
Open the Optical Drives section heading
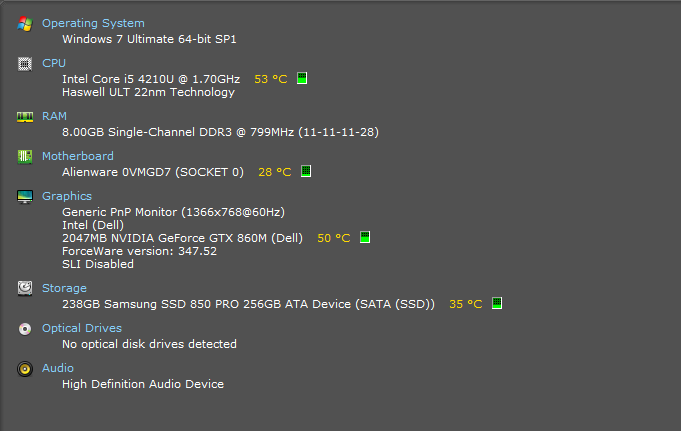[82, 328]
